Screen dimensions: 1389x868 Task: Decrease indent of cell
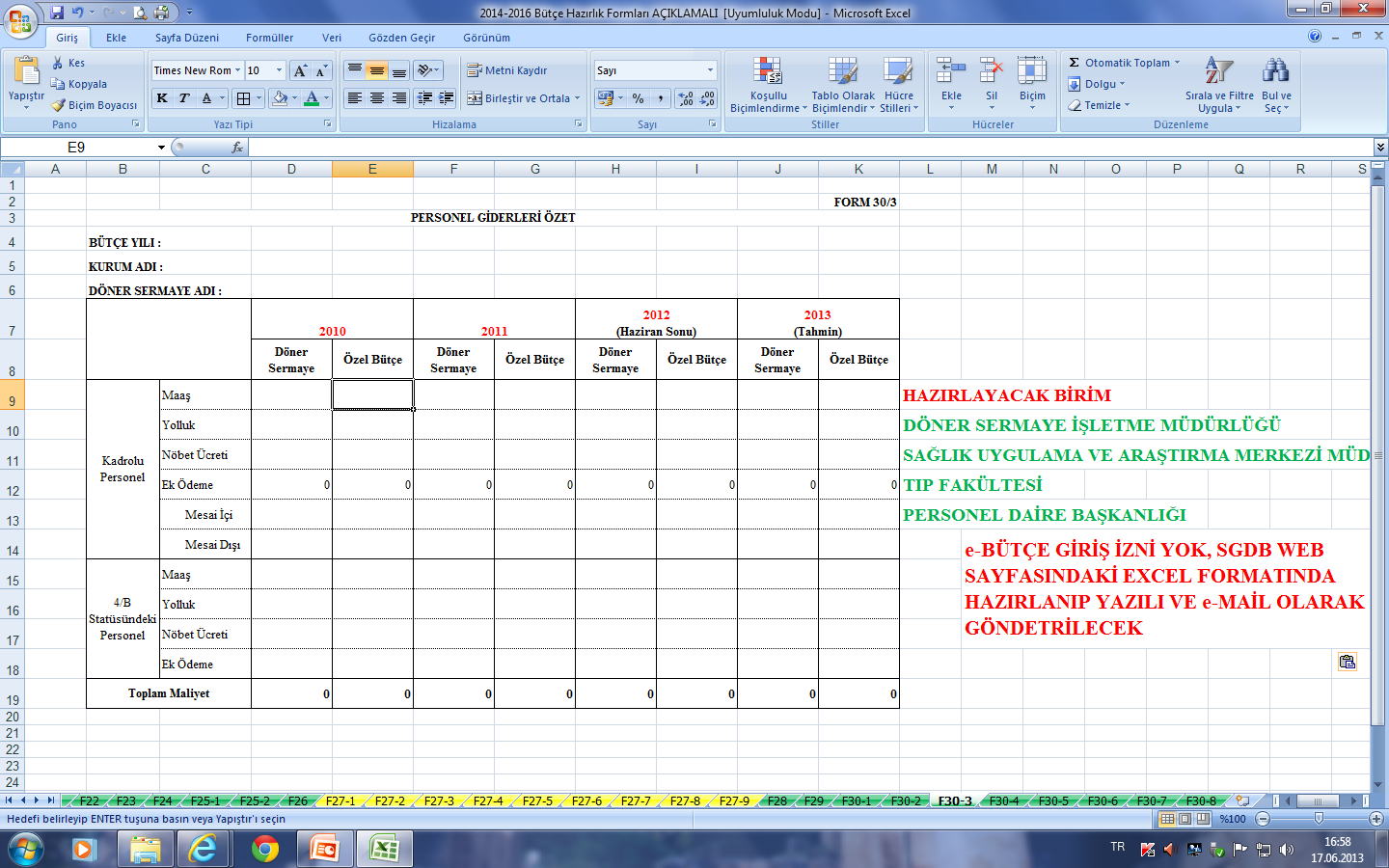point(424,98)
